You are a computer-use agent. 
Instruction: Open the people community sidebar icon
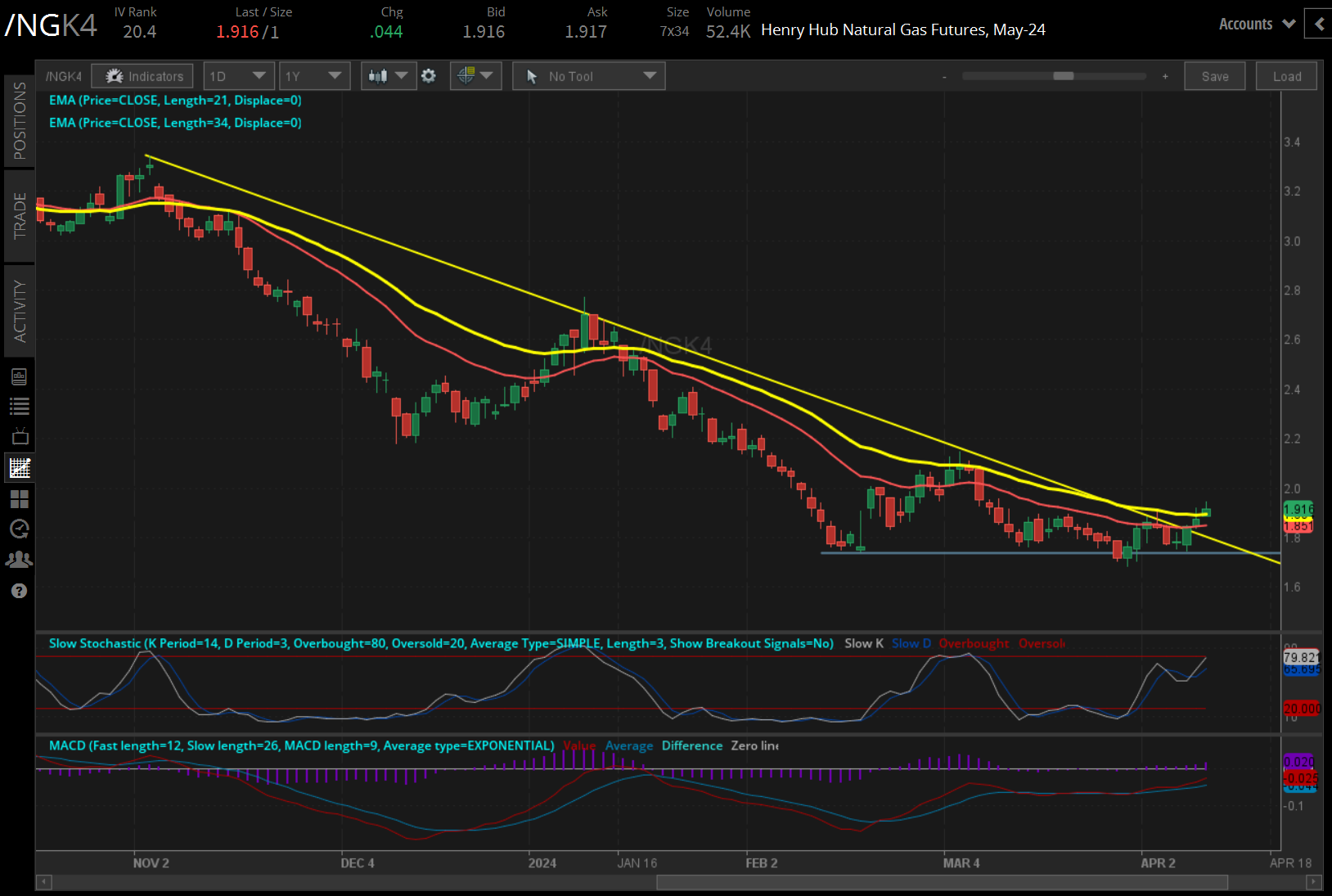coord(20,560)
